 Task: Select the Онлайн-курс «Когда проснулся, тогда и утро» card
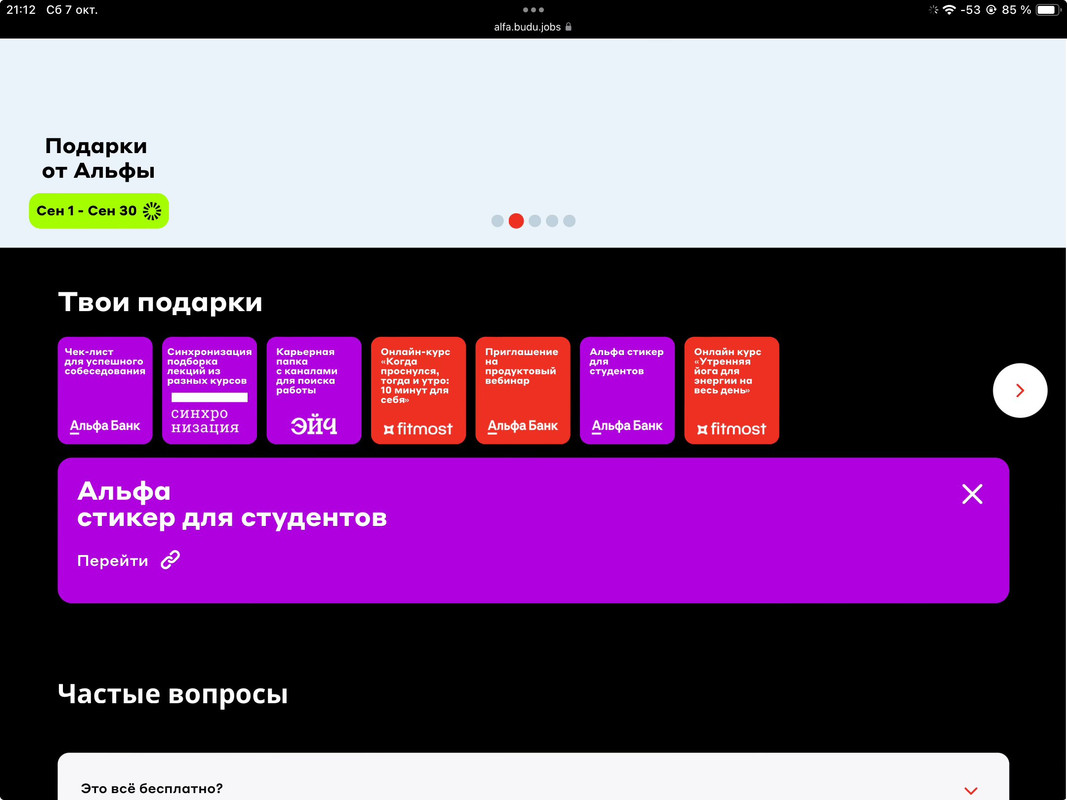pos(418,390)
